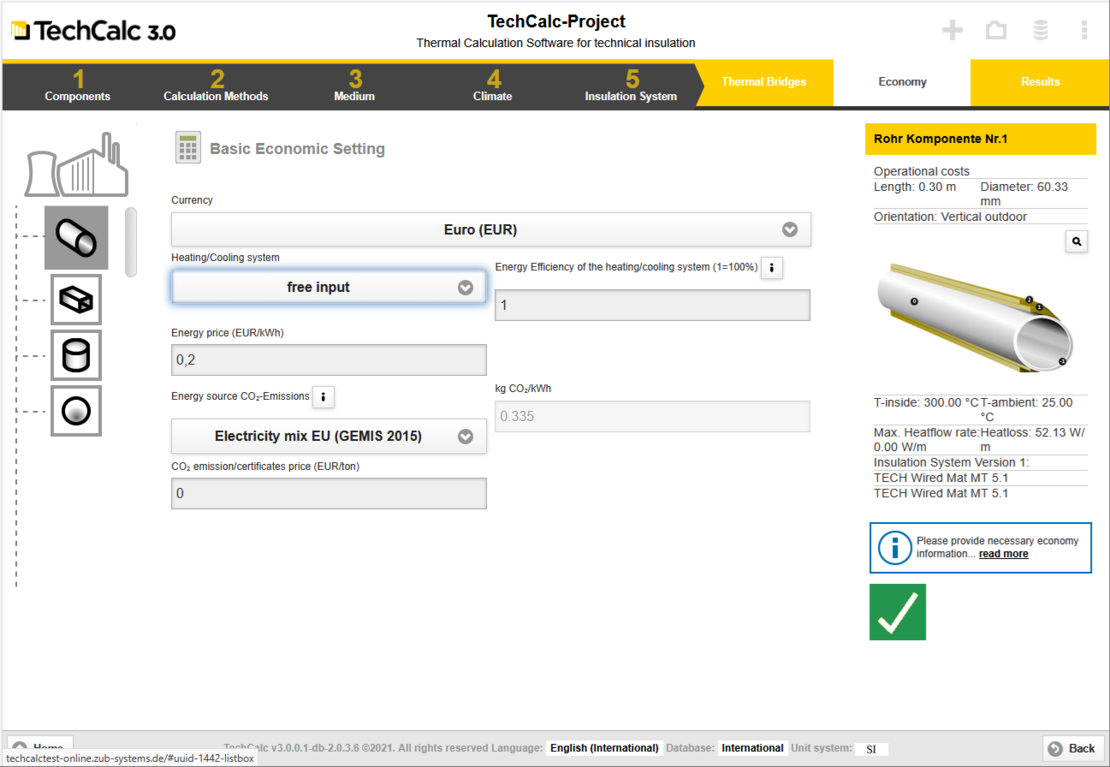Screen dimensions: 1110x767
Task: Click the magnifier zoom icon above pipe
Action: tap(1076, 242)
